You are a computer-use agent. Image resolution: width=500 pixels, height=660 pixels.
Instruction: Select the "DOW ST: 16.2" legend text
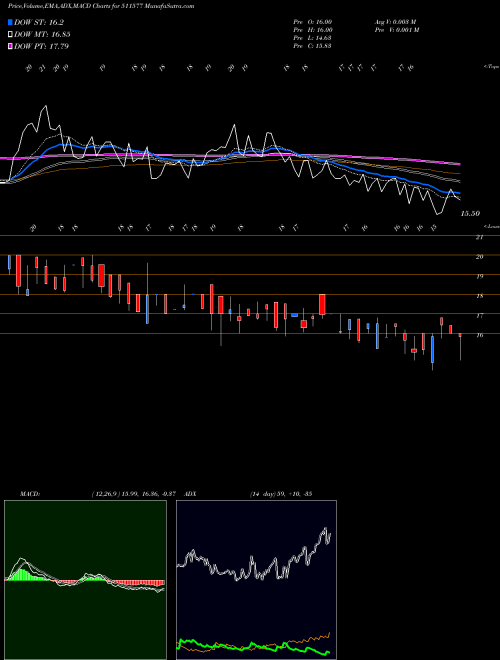pos(39,22)
